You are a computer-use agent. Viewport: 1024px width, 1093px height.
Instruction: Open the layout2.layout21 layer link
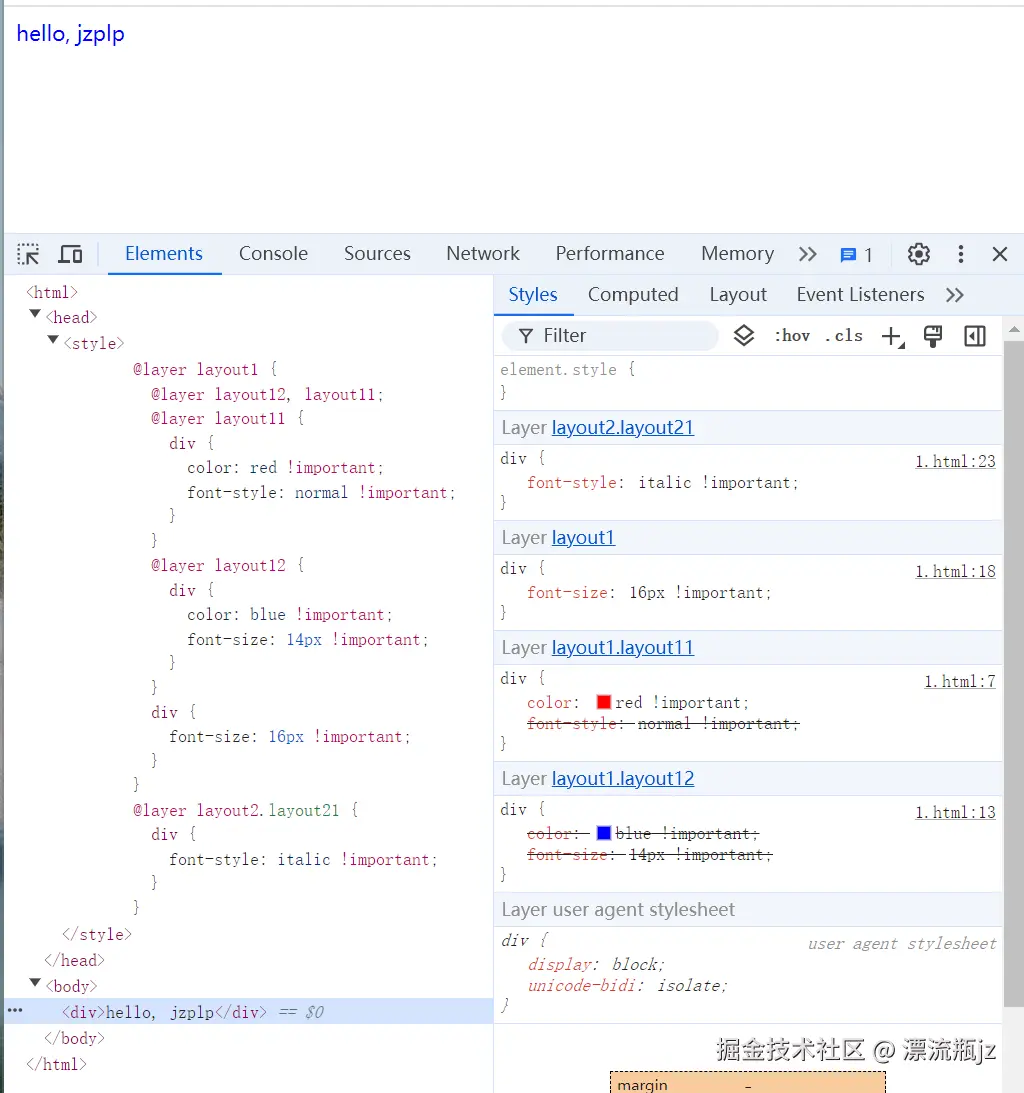click(623, 427)
